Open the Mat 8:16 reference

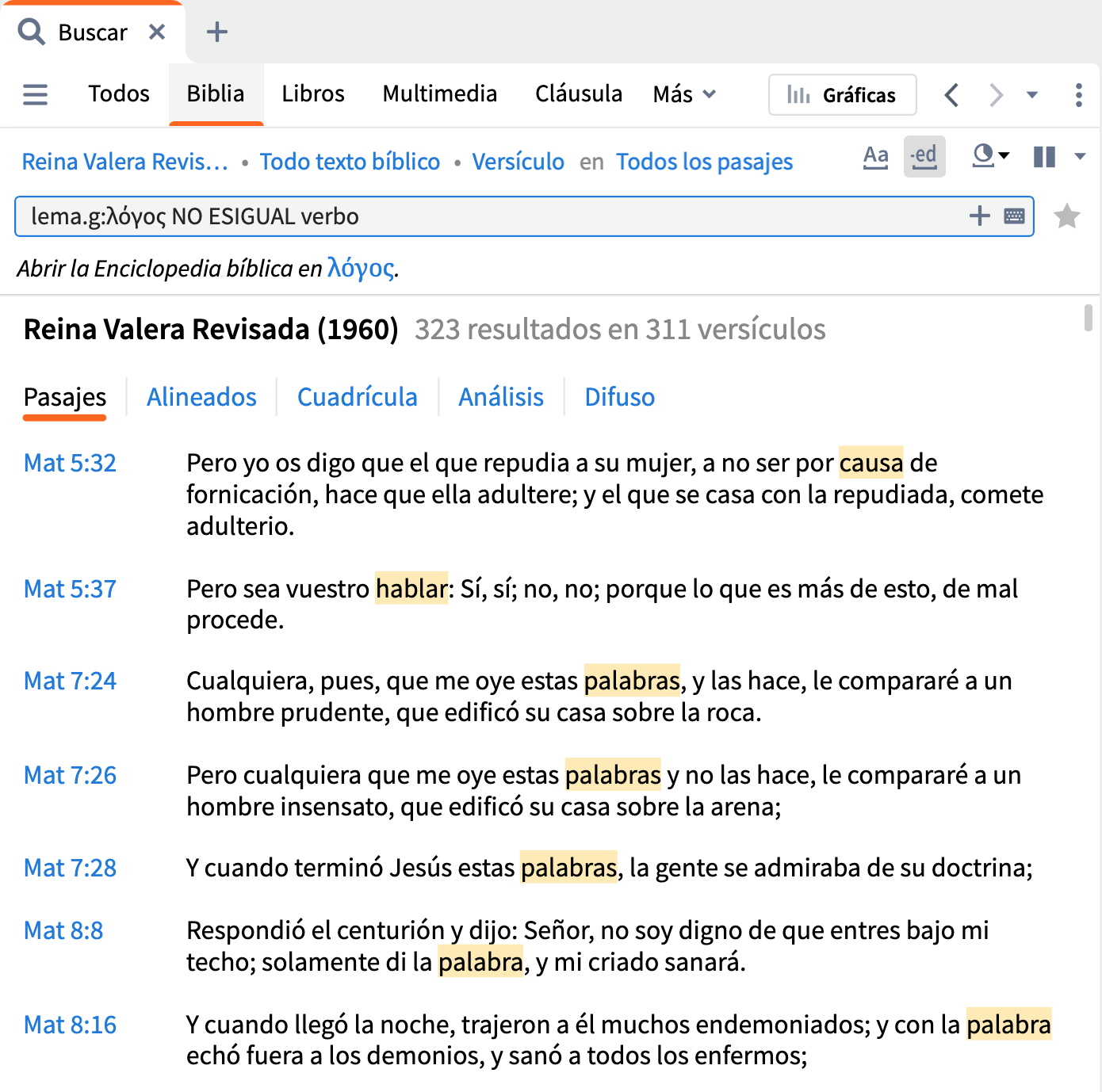point(70,1025)
